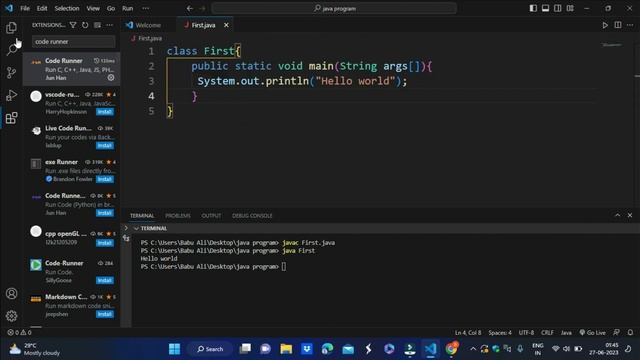
Task: Open the Explorer view icon
Action: (11, 27)
